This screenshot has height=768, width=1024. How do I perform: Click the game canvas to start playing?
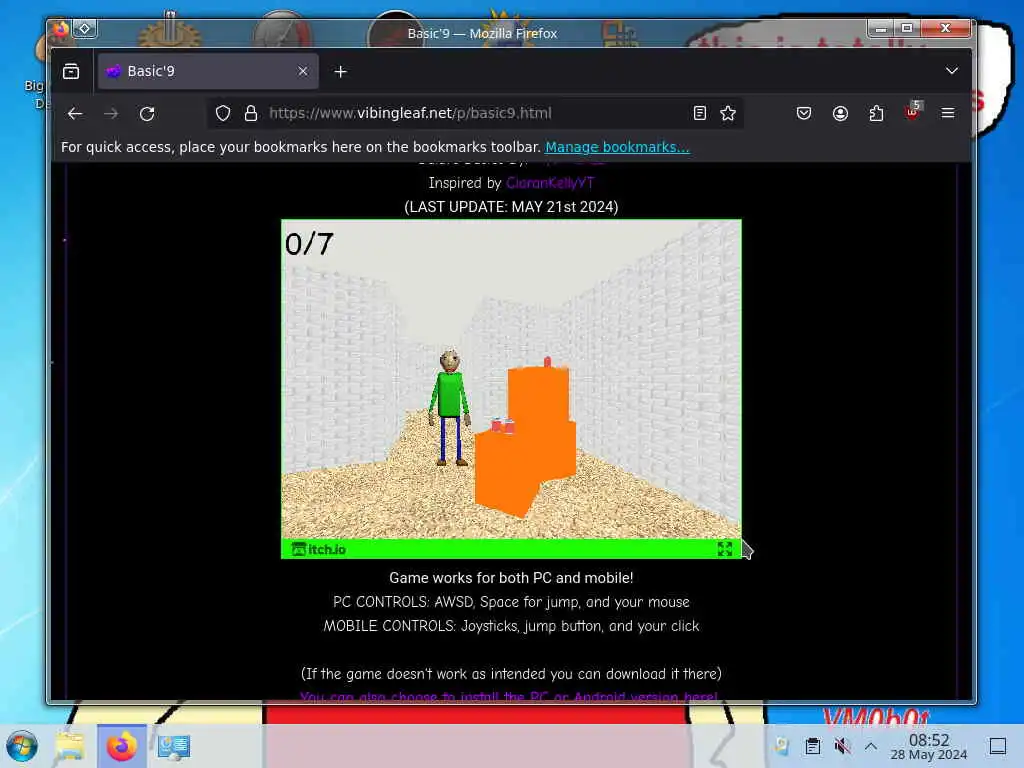tap(511, 379)
